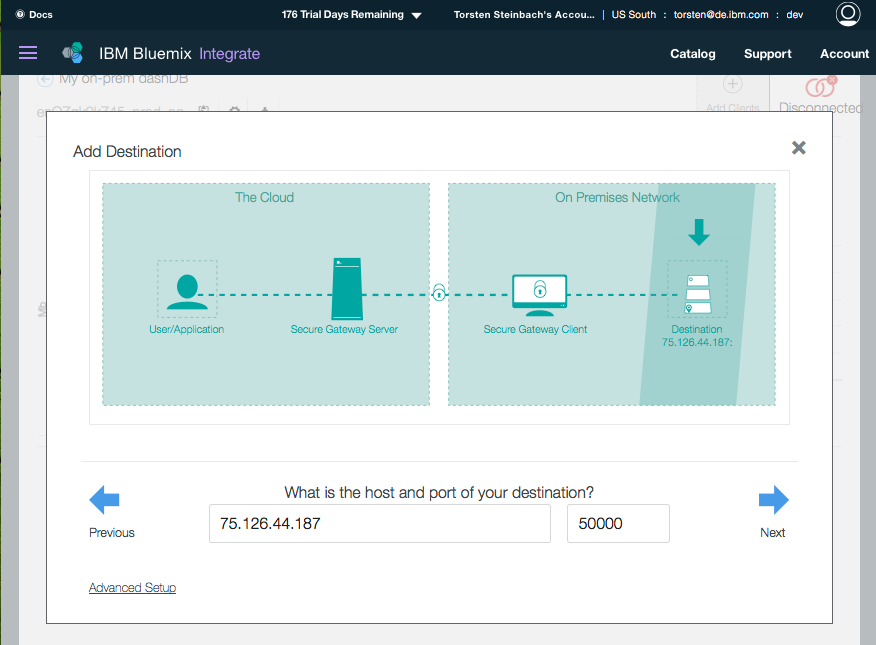Screen dimensions: 876x645
Task: Click the lock icon between cloud and on-premises
Action: (439, 292)
